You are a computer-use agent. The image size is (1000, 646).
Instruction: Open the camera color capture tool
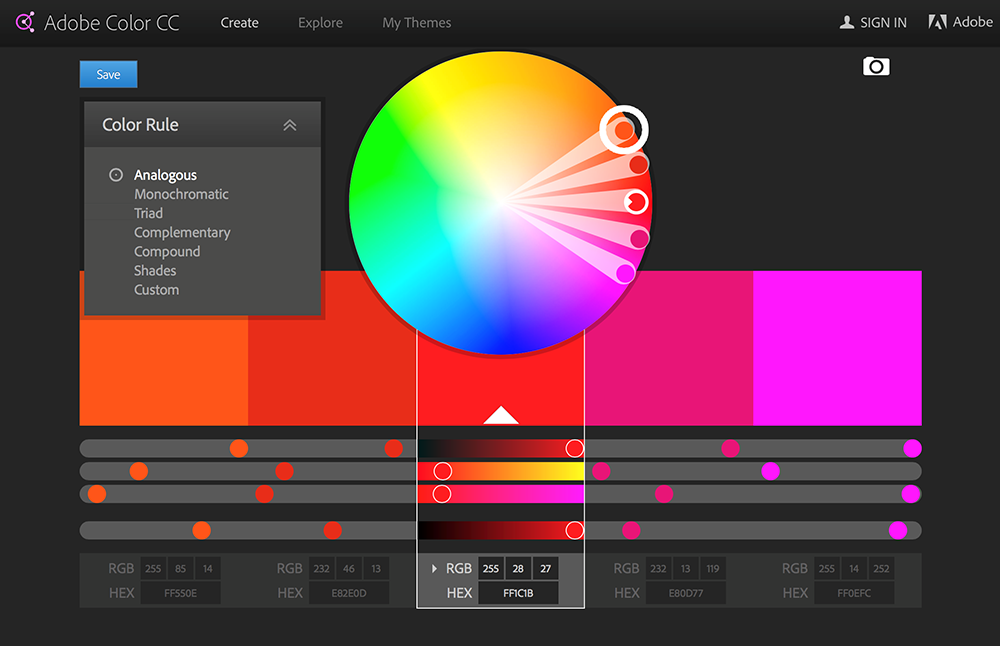pos(876,66)
